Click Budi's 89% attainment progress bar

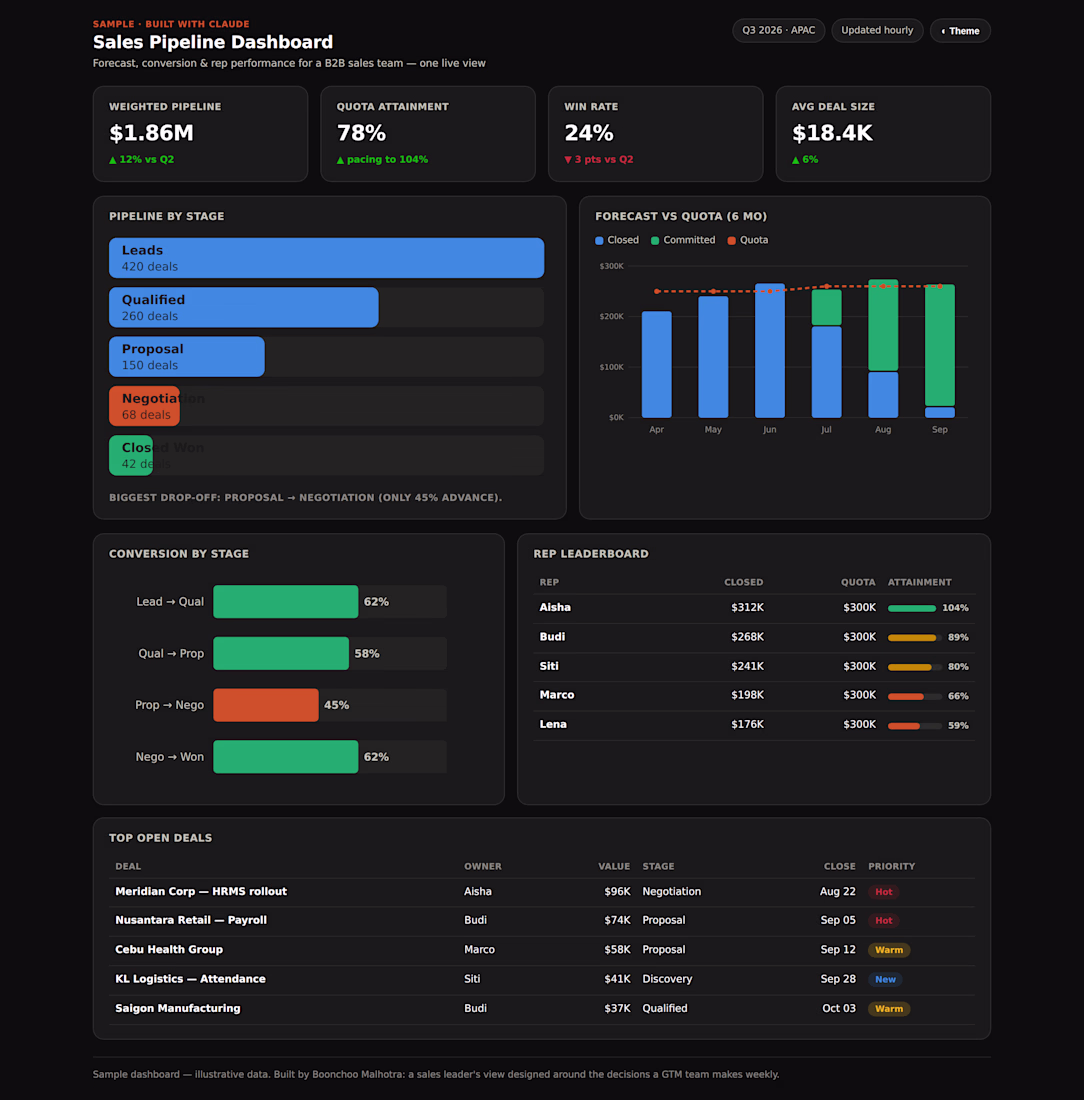click(x=914, y=638)
